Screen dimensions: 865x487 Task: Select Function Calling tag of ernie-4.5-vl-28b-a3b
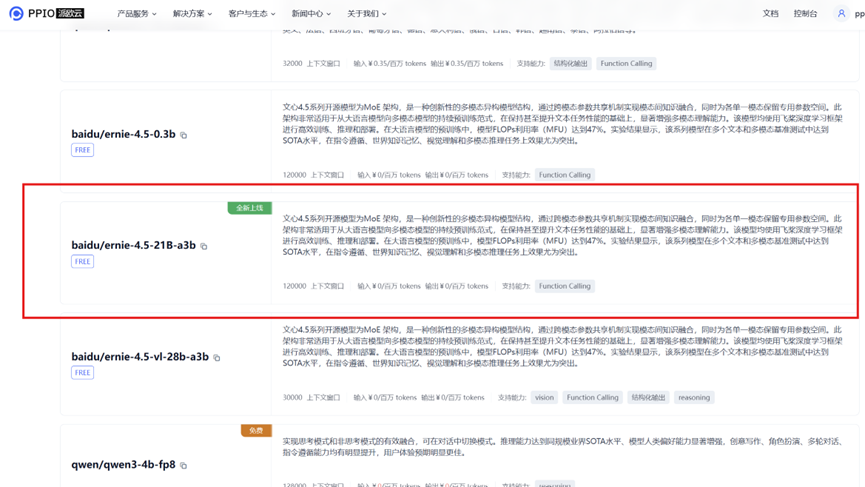(592, 398)
